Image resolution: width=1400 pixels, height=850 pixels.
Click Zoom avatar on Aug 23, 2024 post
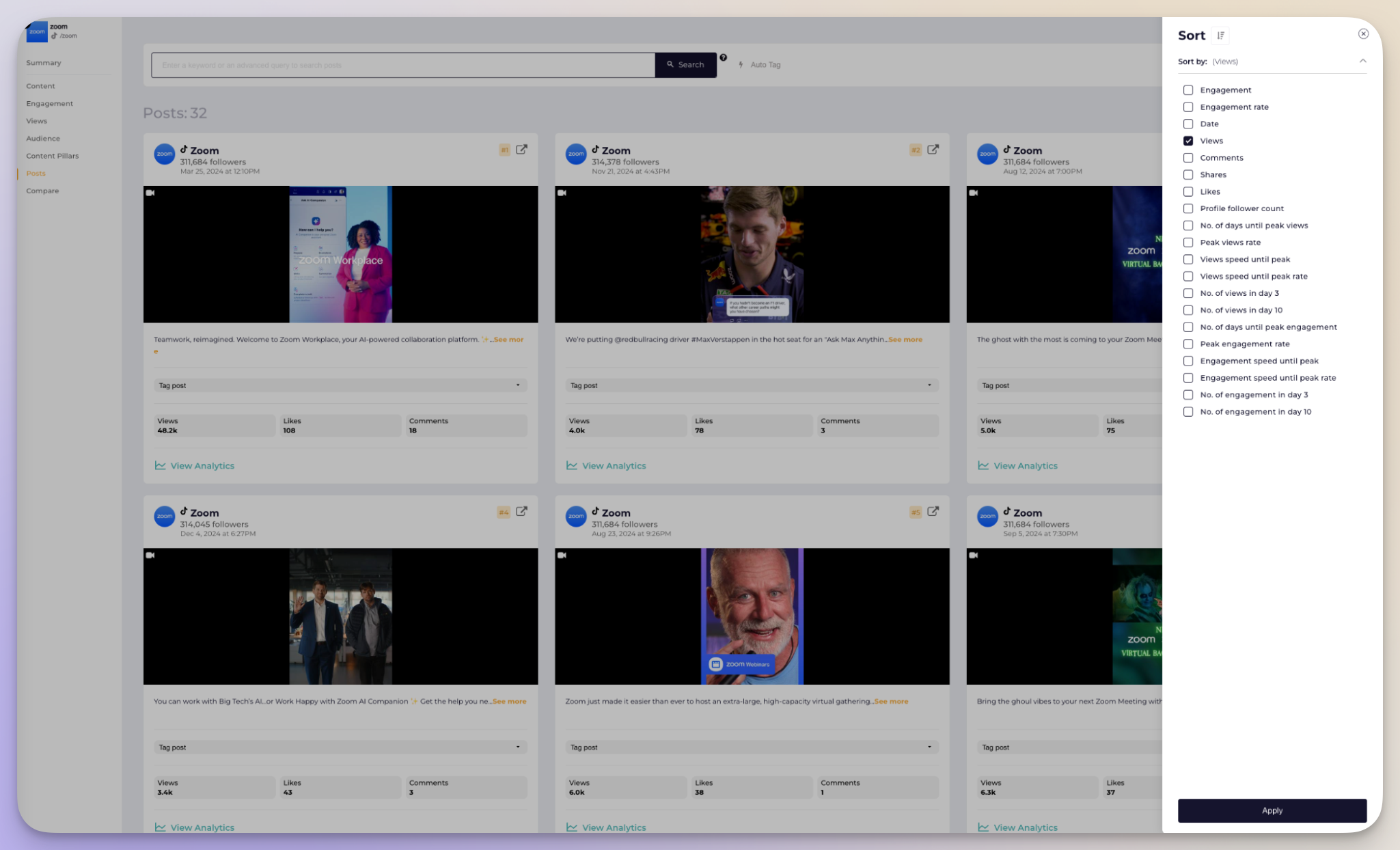point(576,517)
